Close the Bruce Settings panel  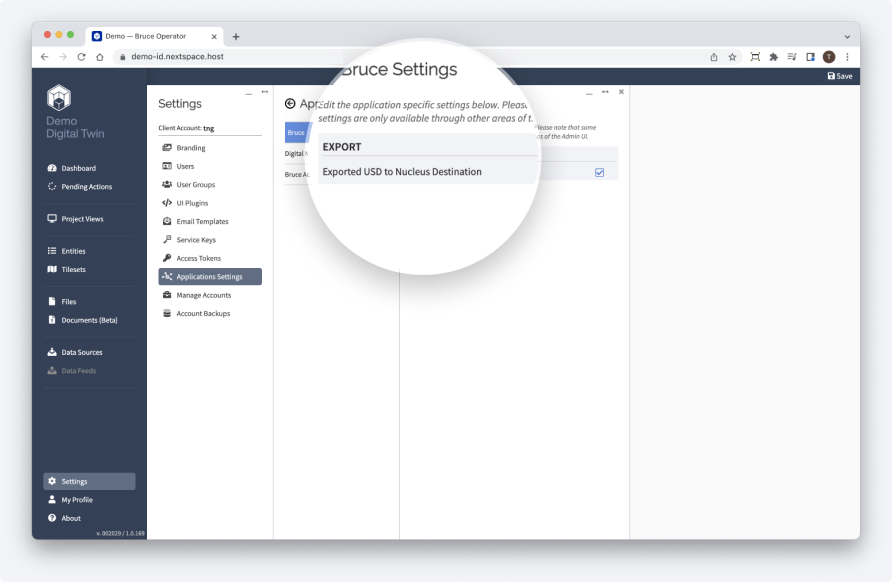pyautogui.click(x=621, y=92)
